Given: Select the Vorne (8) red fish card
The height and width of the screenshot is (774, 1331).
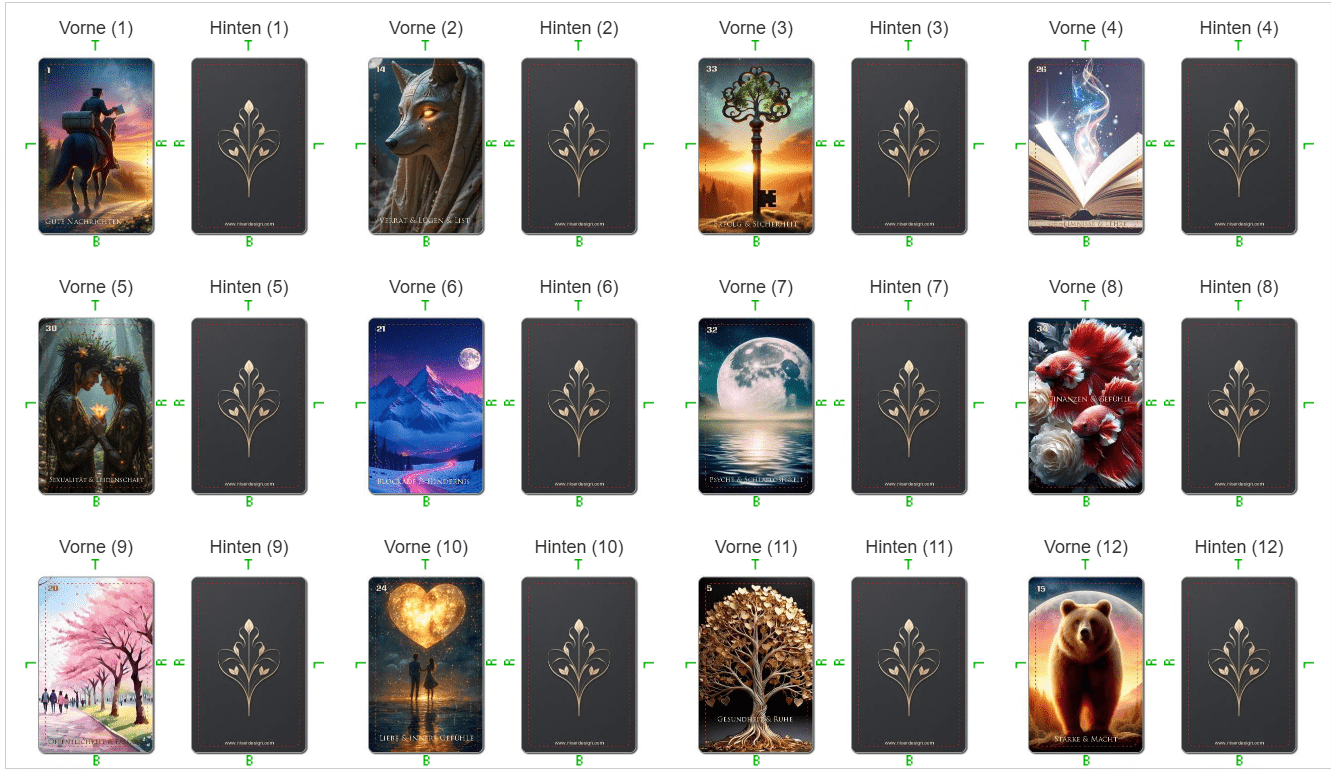Looking at the screenshot, I should [x=1086, y=406].
